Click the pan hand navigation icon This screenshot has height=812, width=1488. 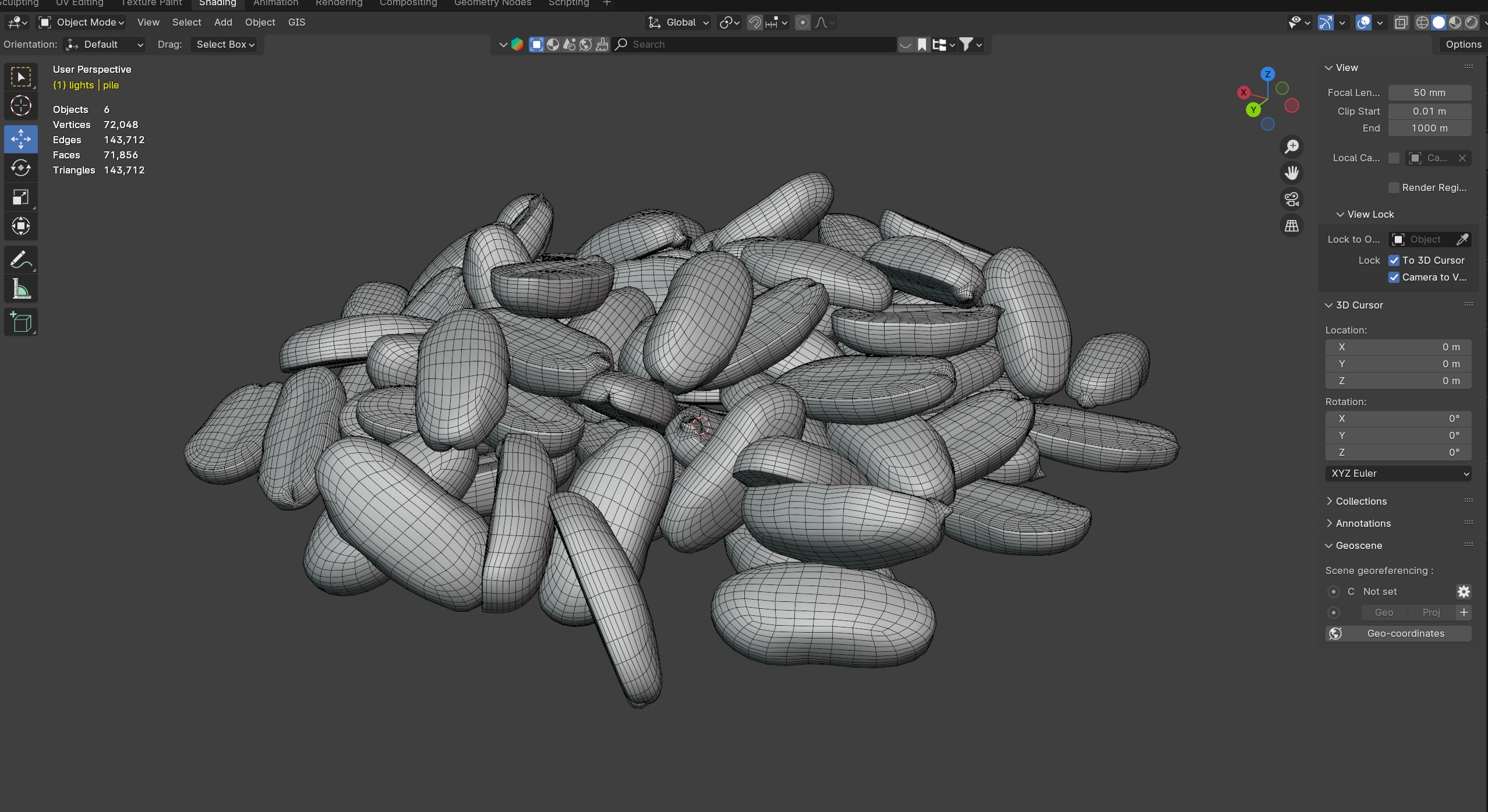pos(1292,173)
